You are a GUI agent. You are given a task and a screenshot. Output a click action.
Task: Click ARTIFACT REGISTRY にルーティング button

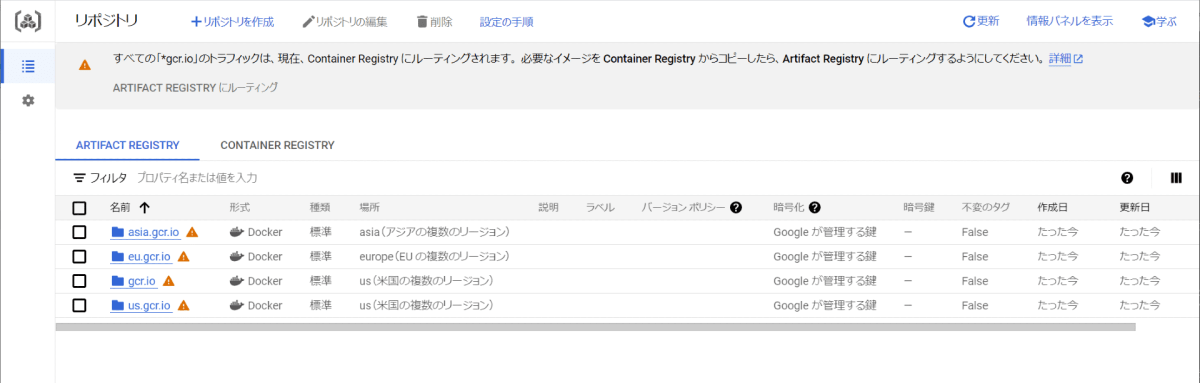tap(195, 88)
